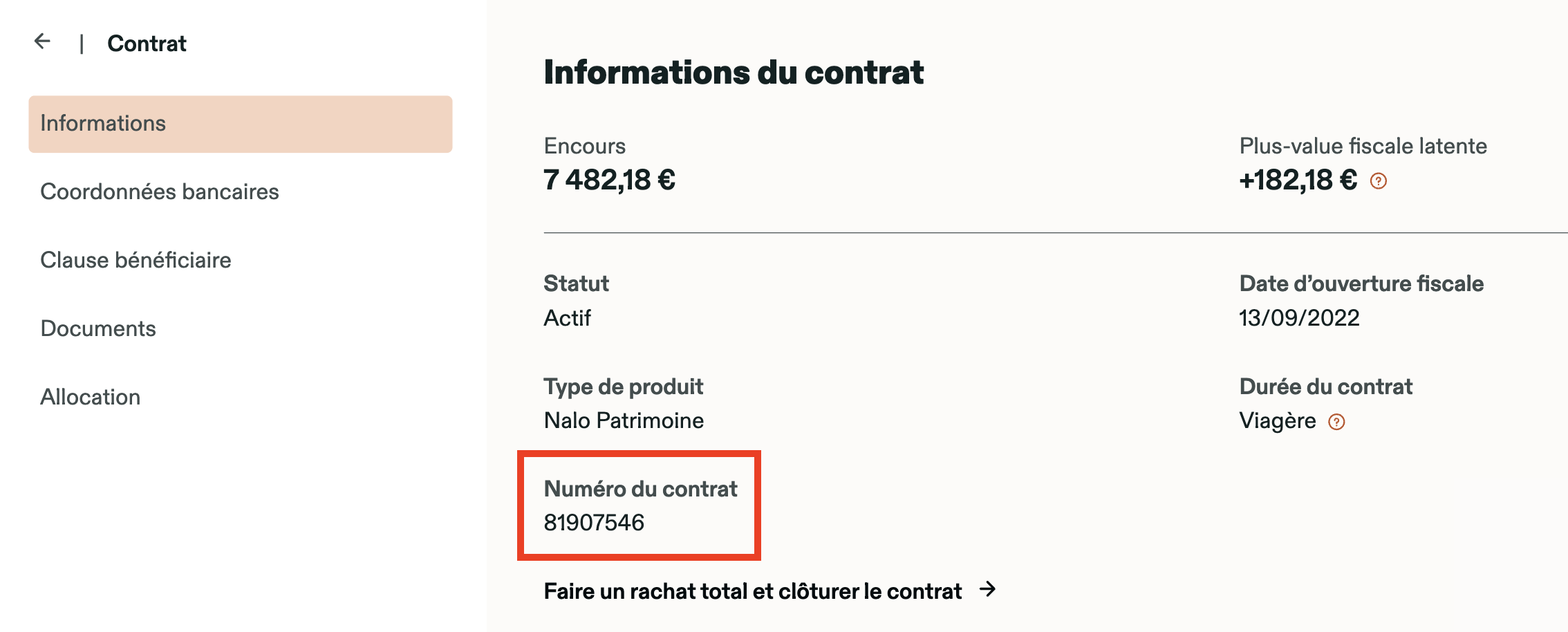Click the Nalo Patrimoine product type

point(624,420)
